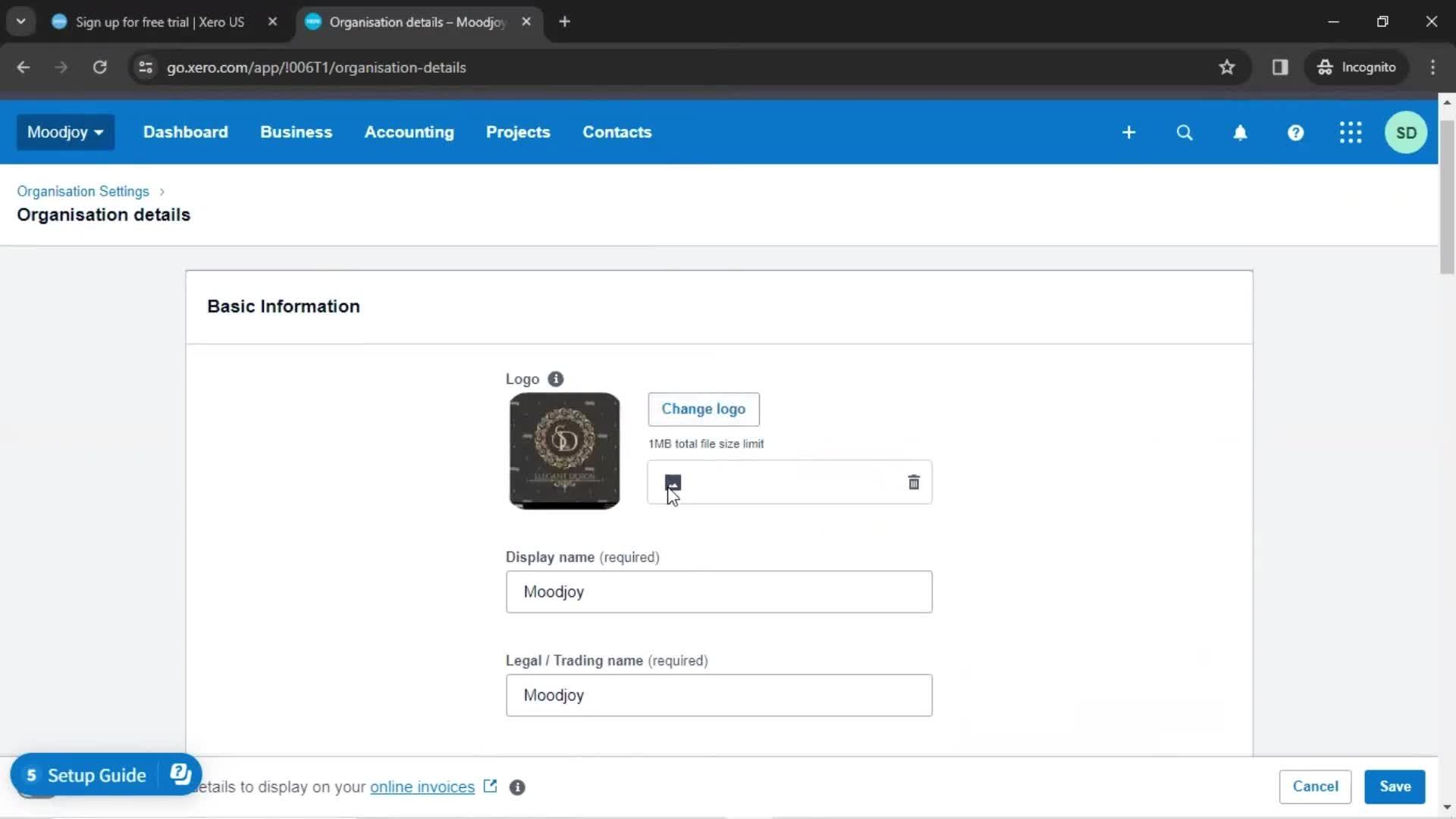Open the Chrome three-dot menu
The height and width of the screenshot is (819, 1456).
click(x=1432, y=67)
